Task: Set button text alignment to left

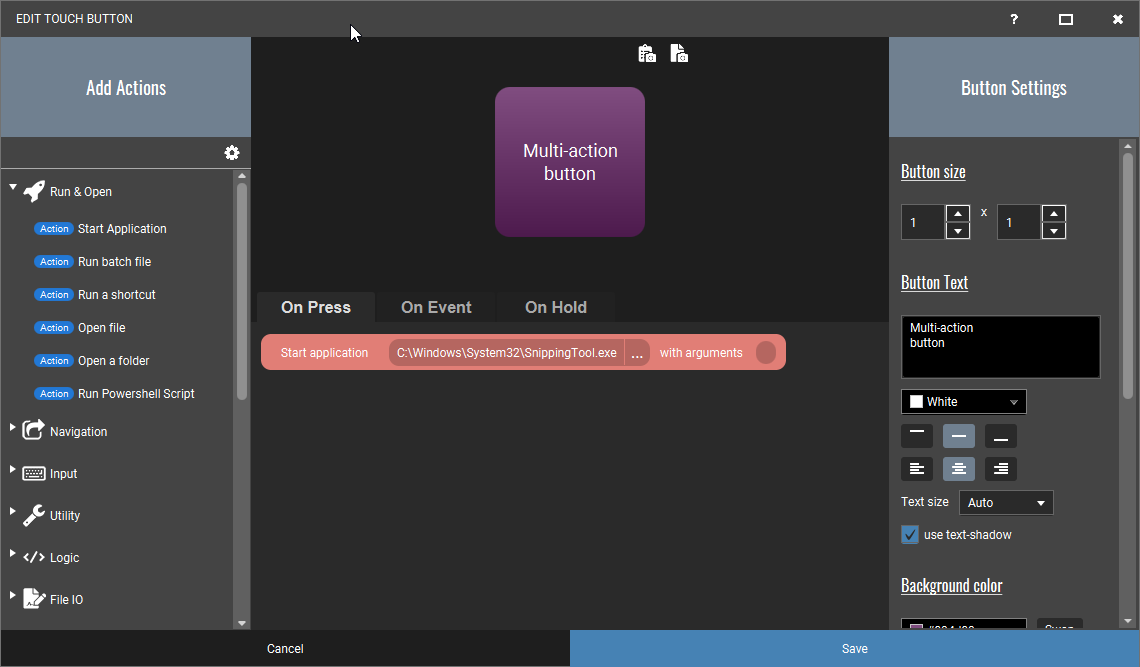Action: tap(917, 469)
